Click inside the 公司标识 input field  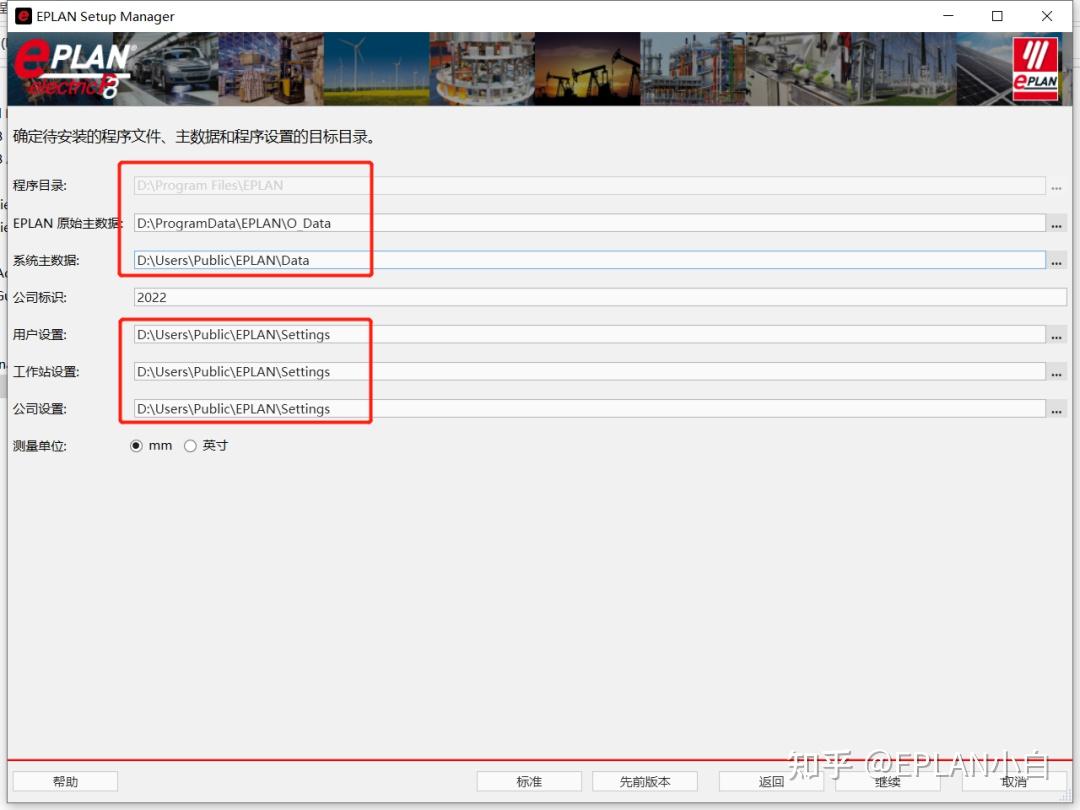click(400, 297)
